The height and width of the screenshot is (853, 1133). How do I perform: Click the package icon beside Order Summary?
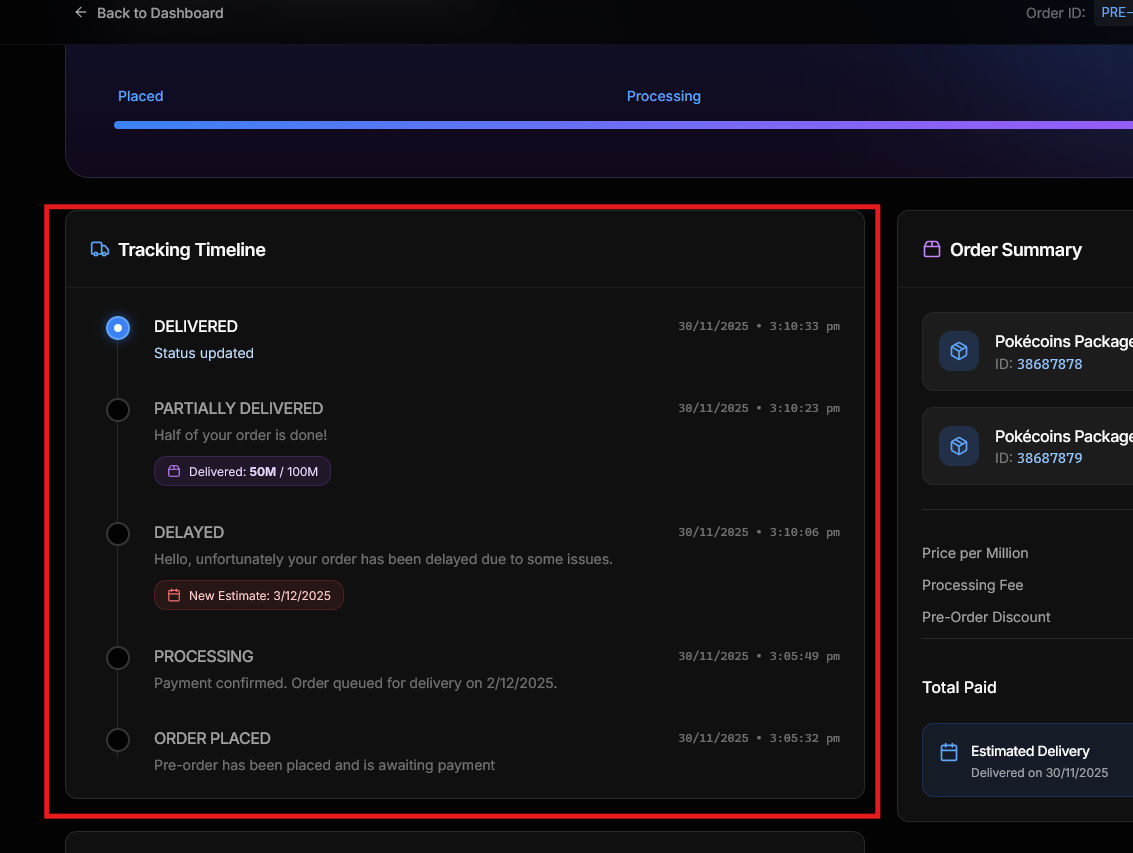[932, 249]
